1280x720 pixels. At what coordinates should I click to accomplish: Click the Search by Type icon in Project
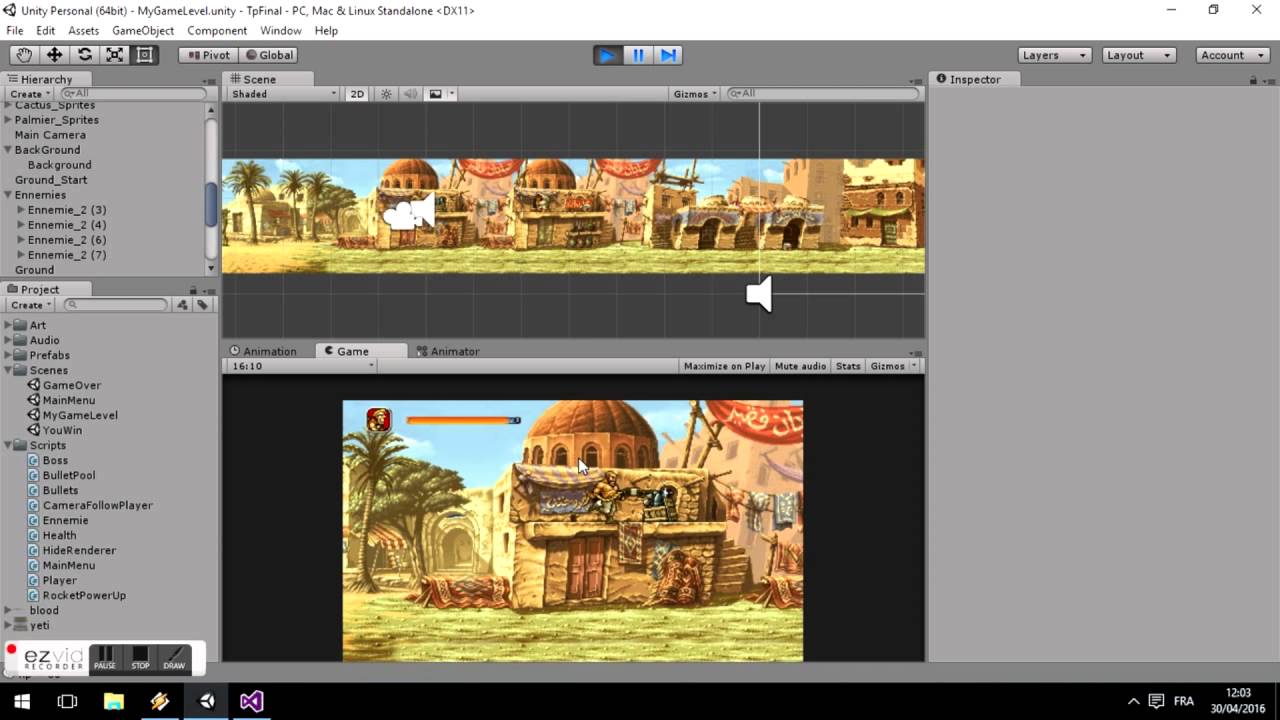182,305
